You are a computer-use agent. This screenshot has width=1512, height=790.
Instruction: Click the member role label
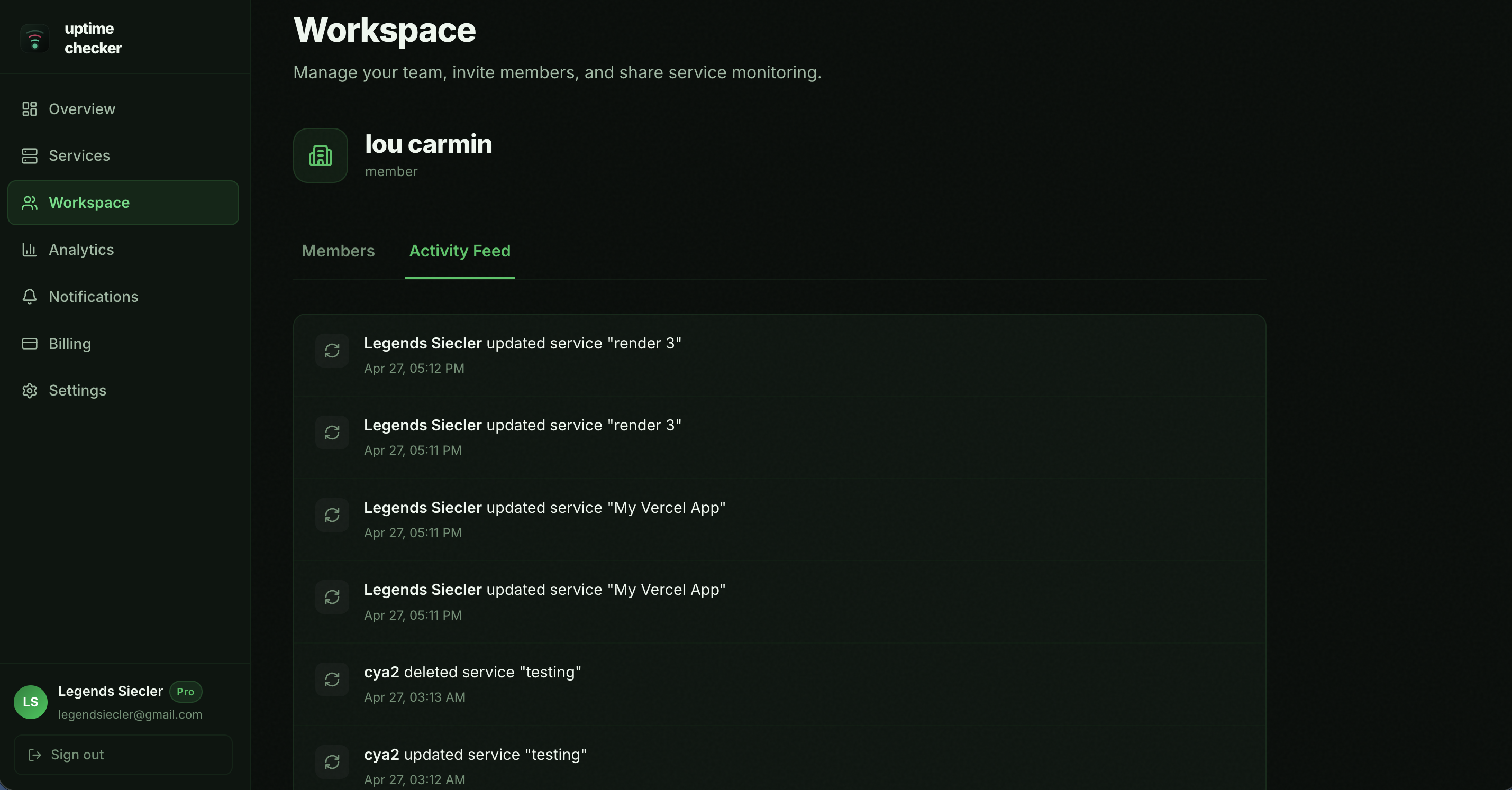(391, 171)
